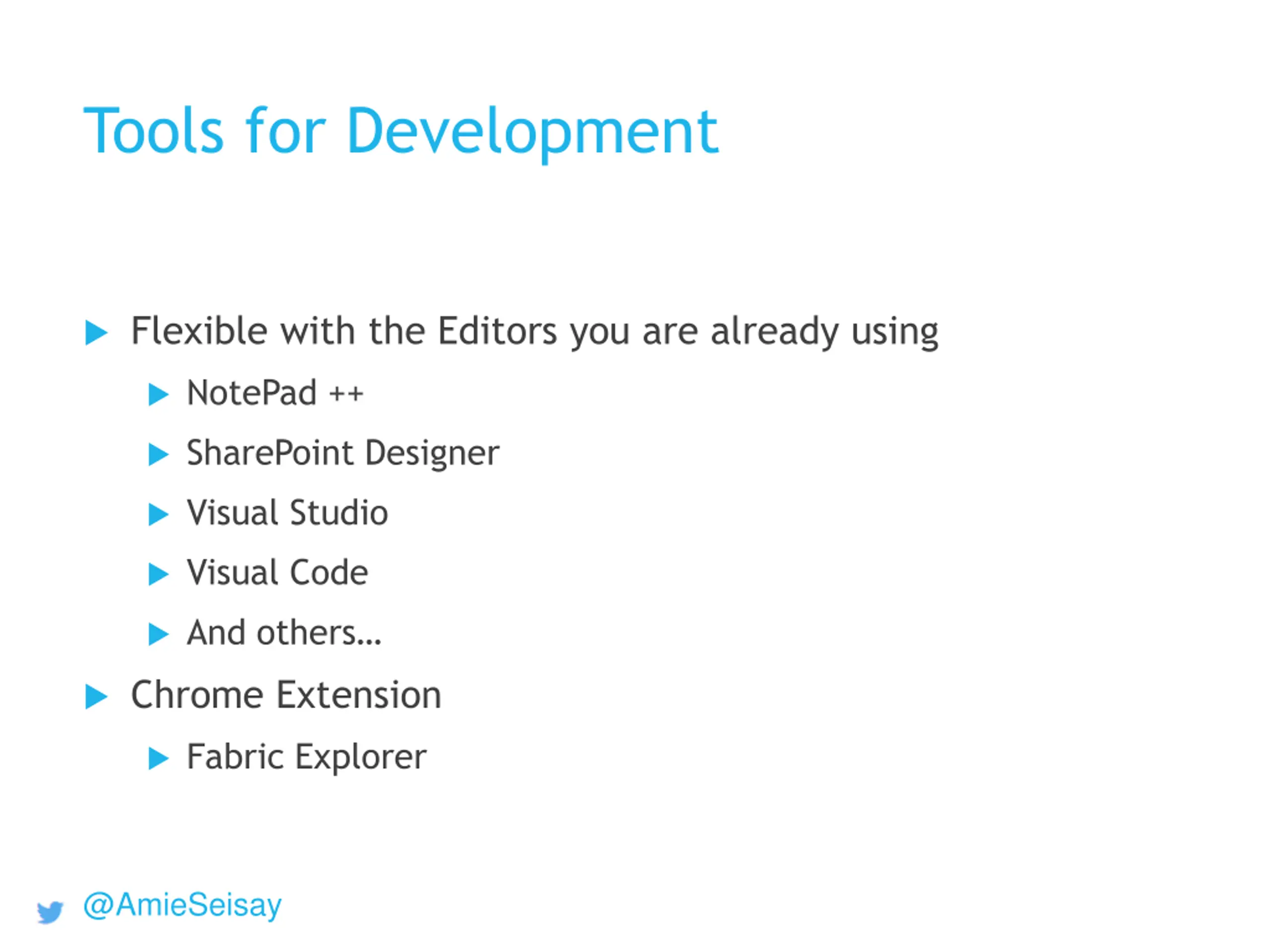Viewport: 1270px width, 952px height.
Task: Click the Visual Code bullet text
Action: click(x=277, y=573)
